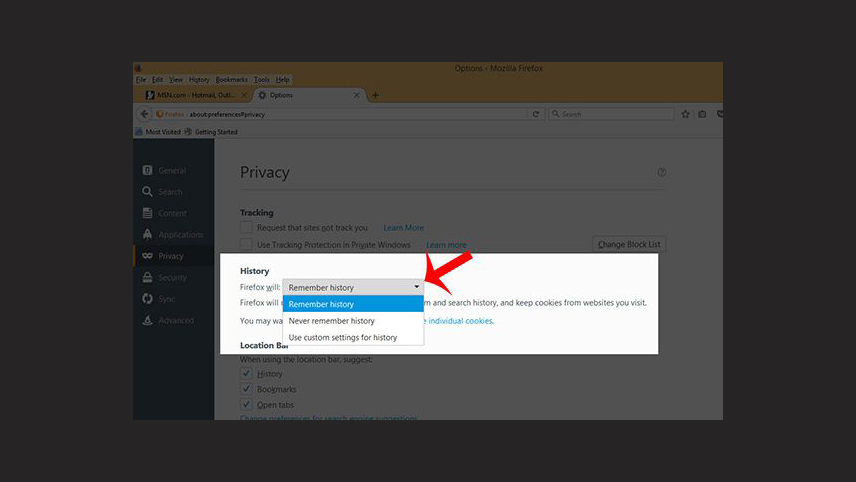Viewport: 856px width, 482px height.
Task: Bookmark this page with the star icon
Action: pyautogui.click(x=685, y=114)
